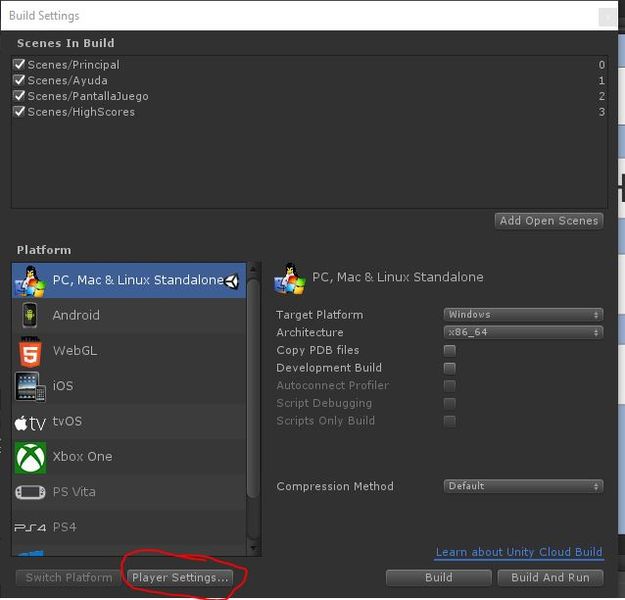Toggle the Autoconnect Profiler checkbox
Image resolution: width=625 pixels, height=600 pixels.
pos(450,386)
